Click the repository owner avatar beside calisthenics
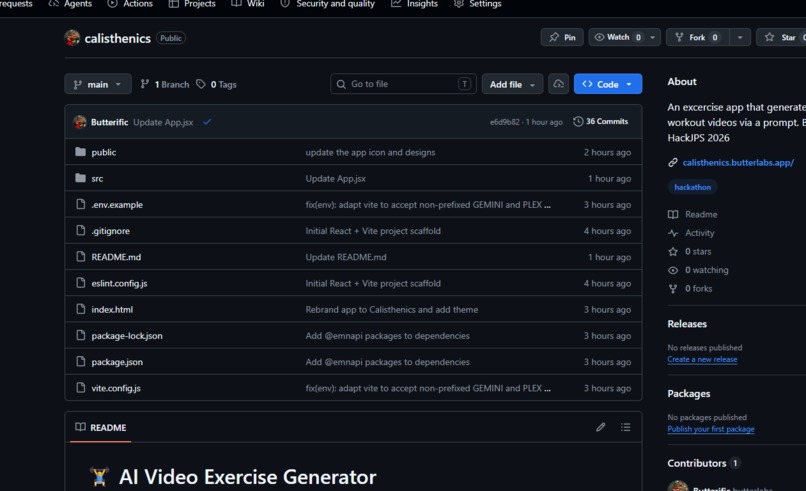 (72, 38)
